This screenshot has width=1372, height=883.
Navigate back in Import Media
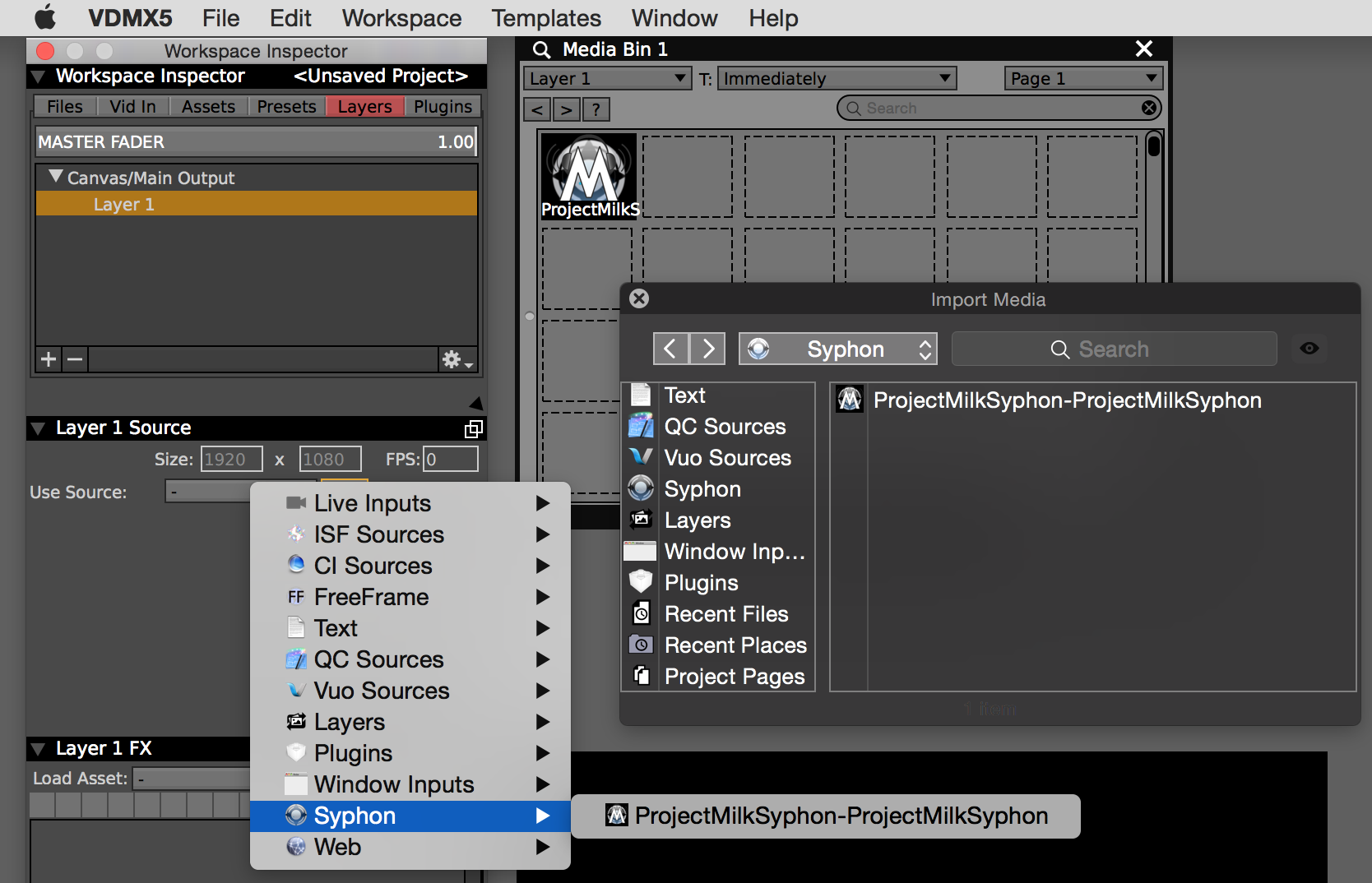pos(671,349)
